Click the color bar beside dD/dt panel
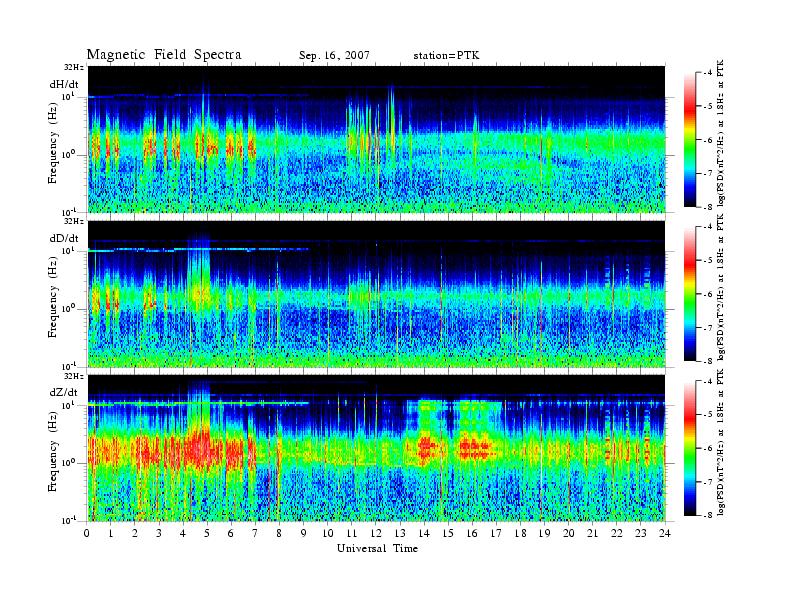The width and height of the screenshot is (792, 612). [689, 293]
